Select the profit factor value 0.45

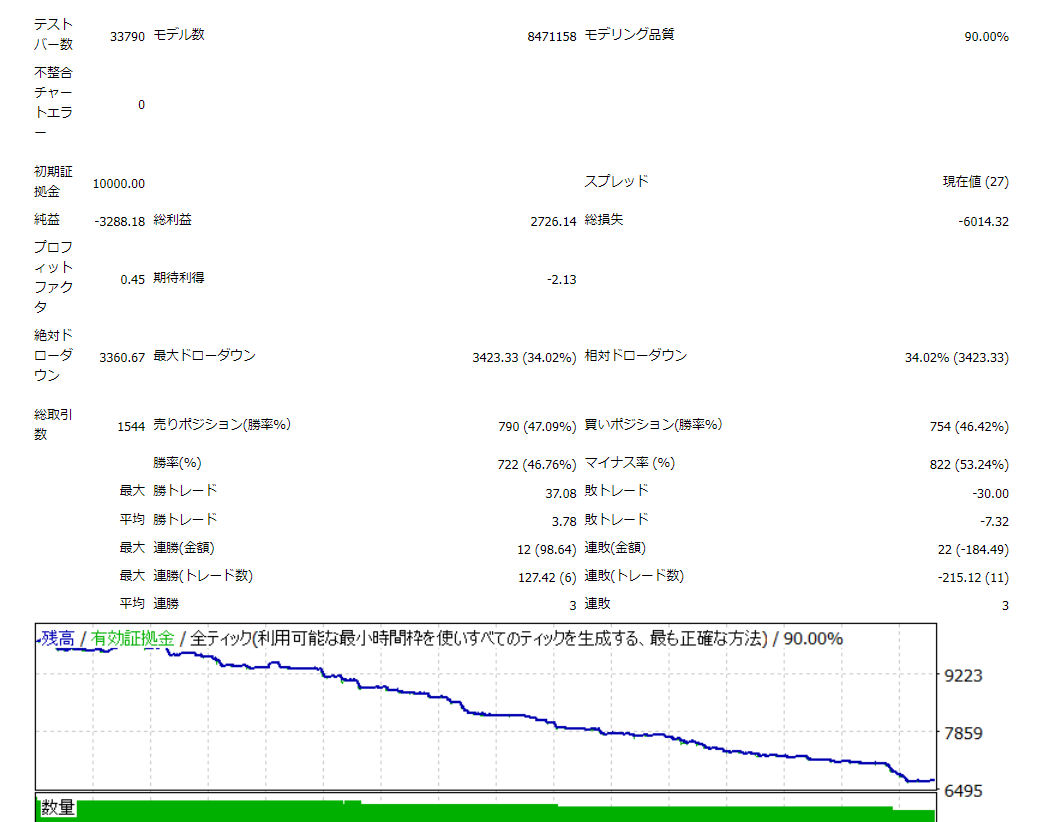[x=132, y=280]
